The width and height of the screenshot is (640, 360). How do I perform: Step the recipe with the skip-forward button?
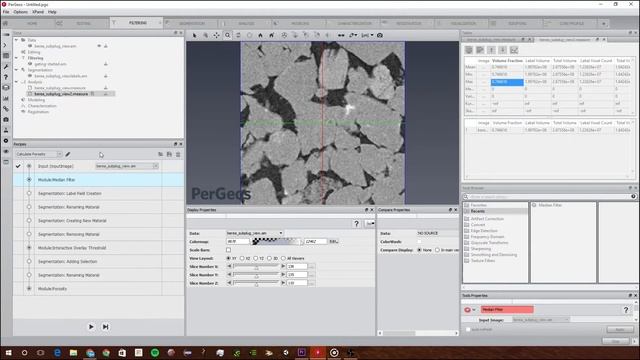[x=105, y=327]
